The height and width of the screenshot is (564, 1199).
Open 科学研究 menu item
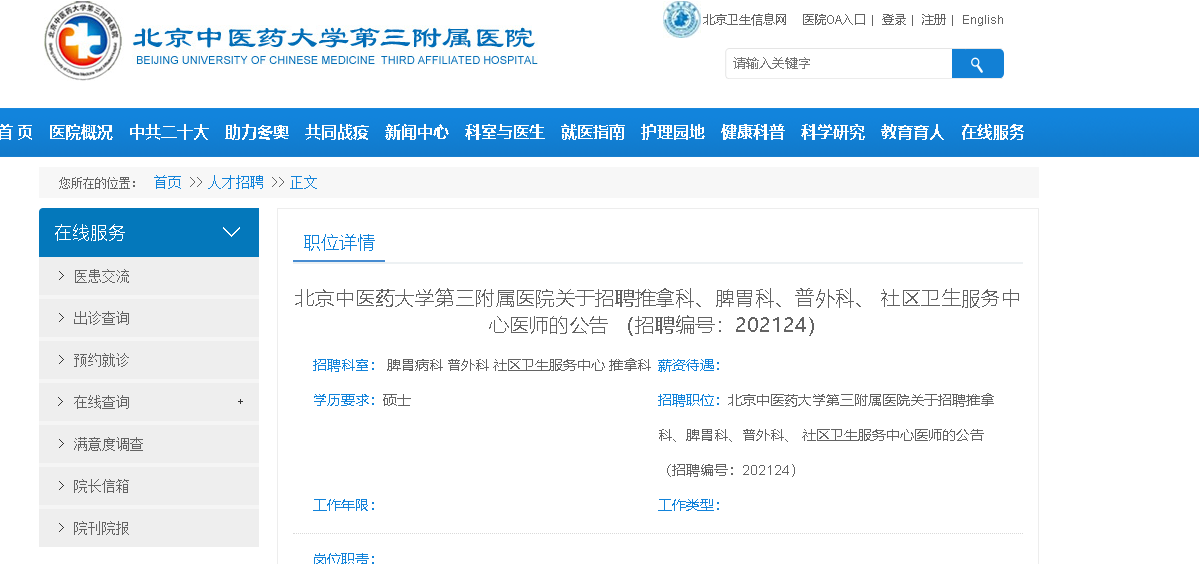point(833,132)
